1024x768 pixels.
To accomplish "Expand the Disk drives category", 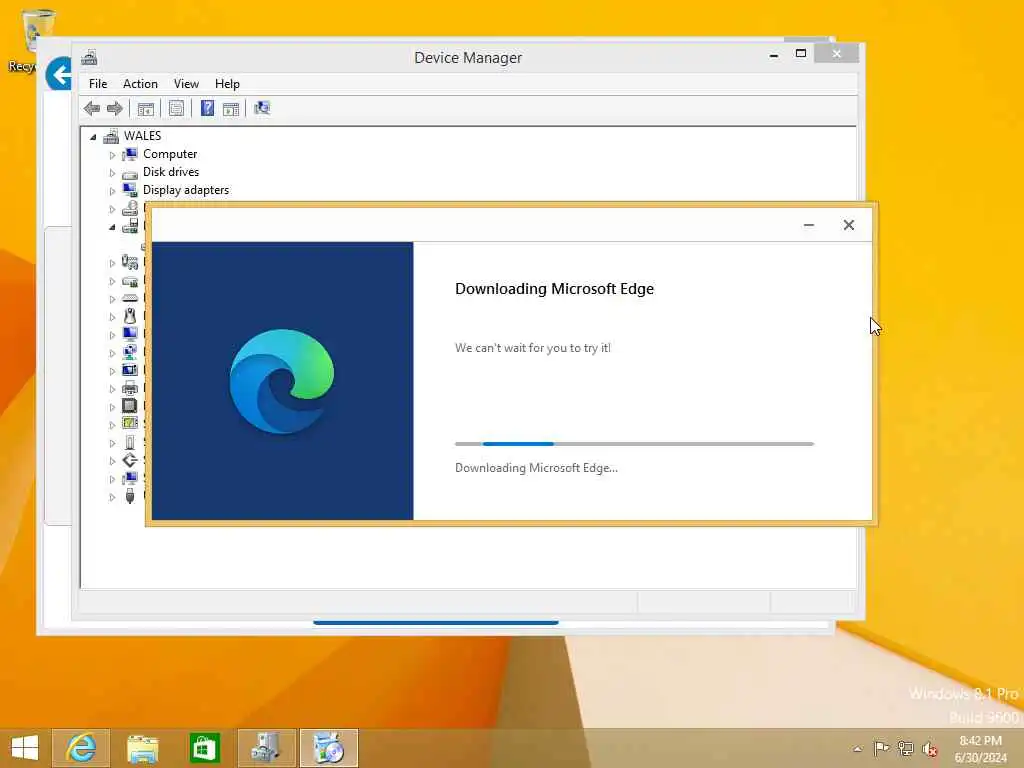I will click(112, 173).
